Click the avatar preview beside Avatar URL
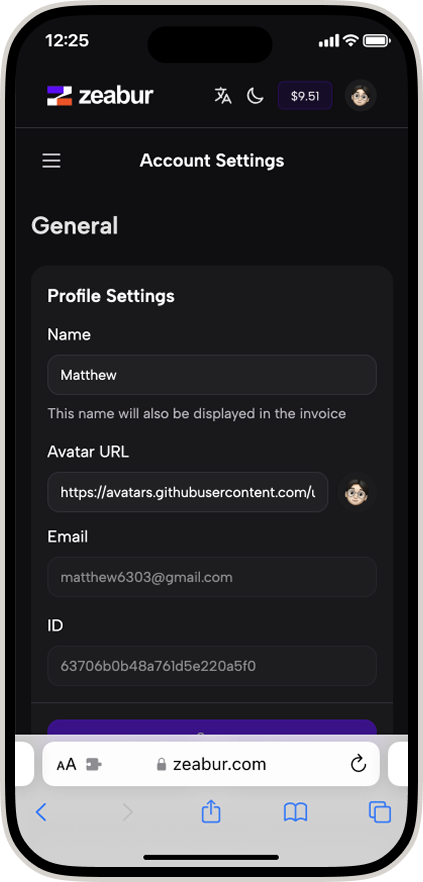Viewport: 423px width, 882px height. (x=356, y=493)
